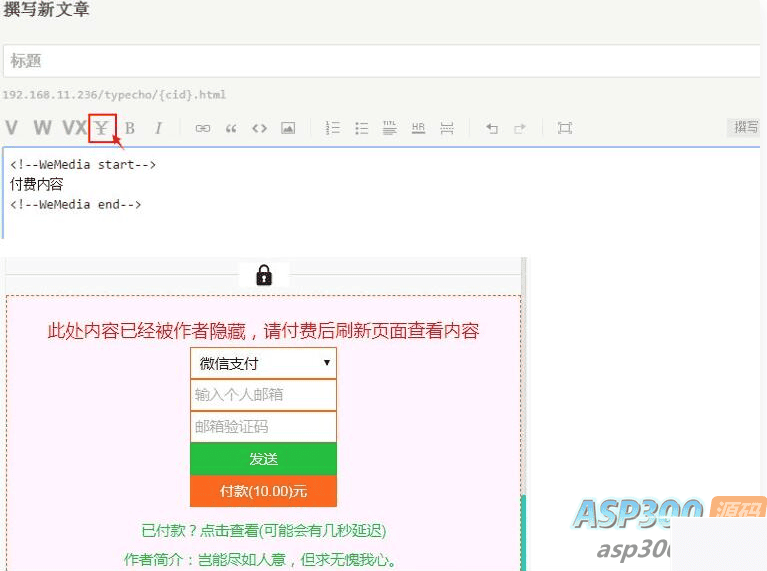Click the orange 付款(10.00)元 button
Screen dimensions: 767x571
click(263, 491)
